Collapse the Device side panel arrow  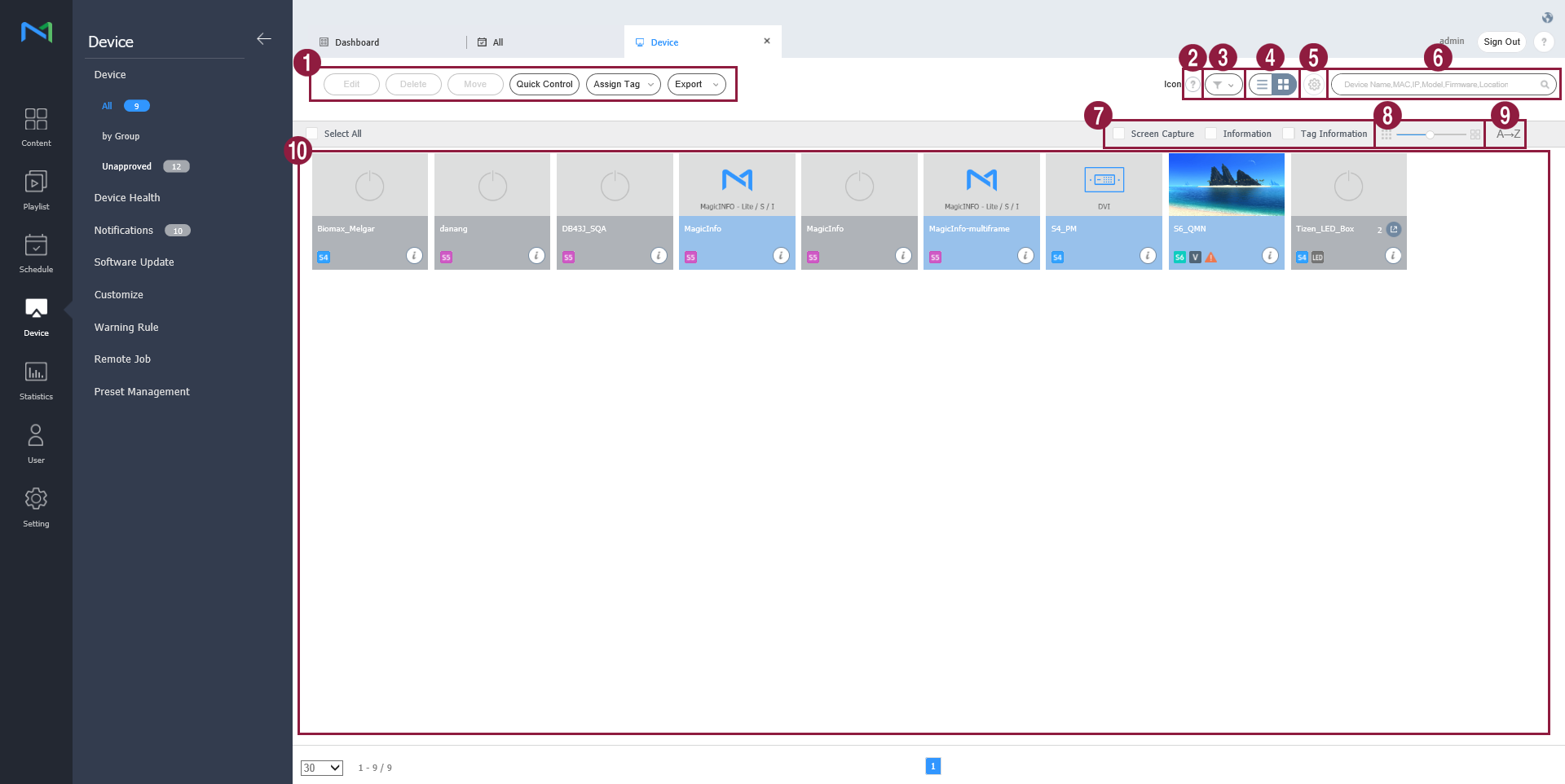tap(263, 39)
